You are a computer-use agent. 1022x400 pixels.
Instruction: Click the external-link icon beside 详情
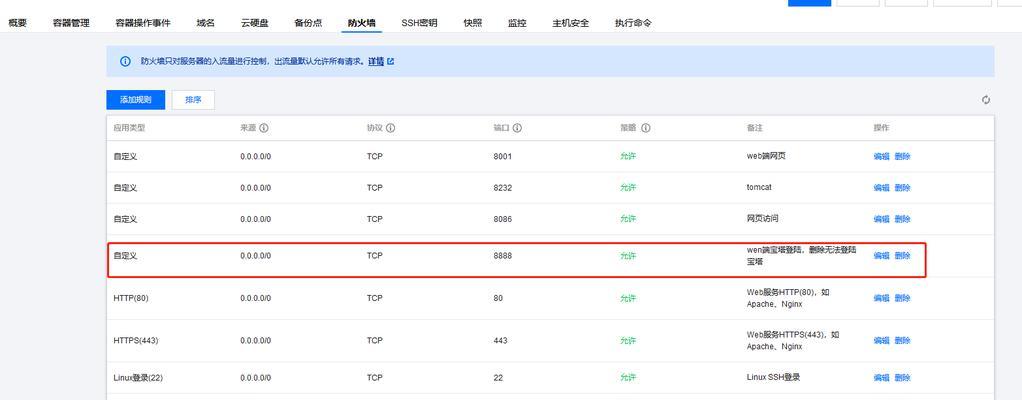tap(390, 61)
